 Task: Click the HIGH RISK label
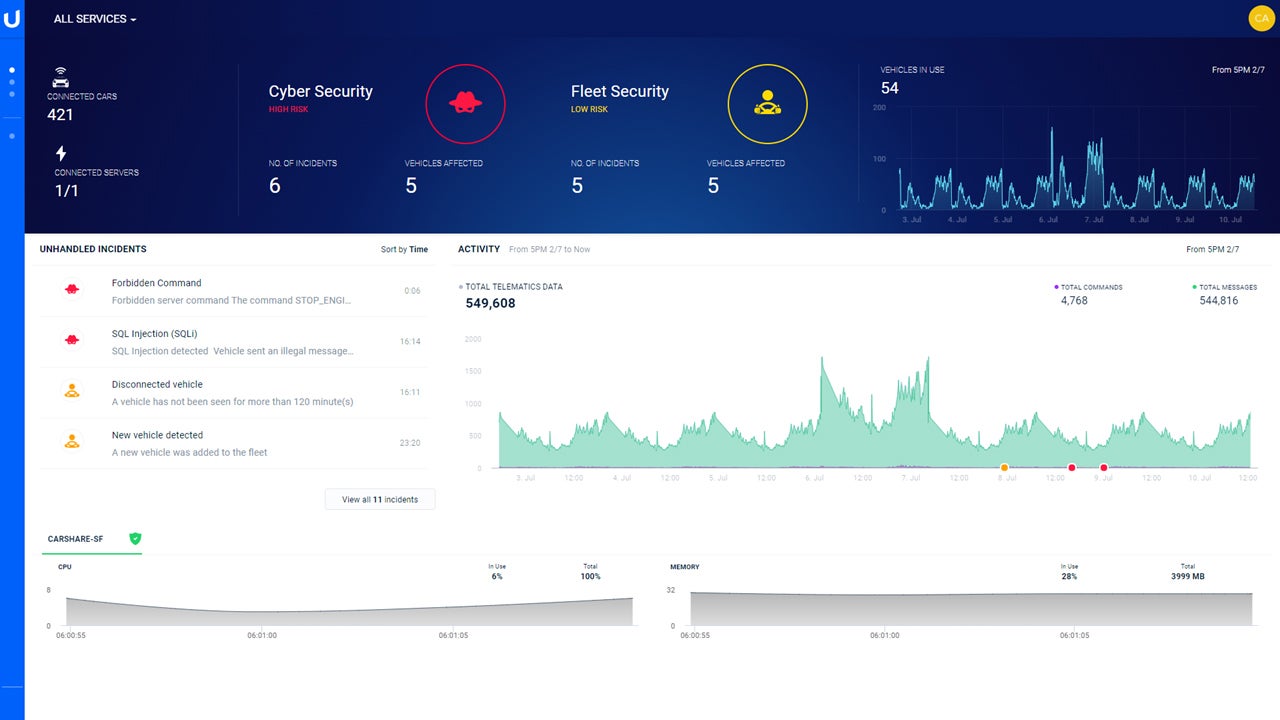click(x=288, y=110)
